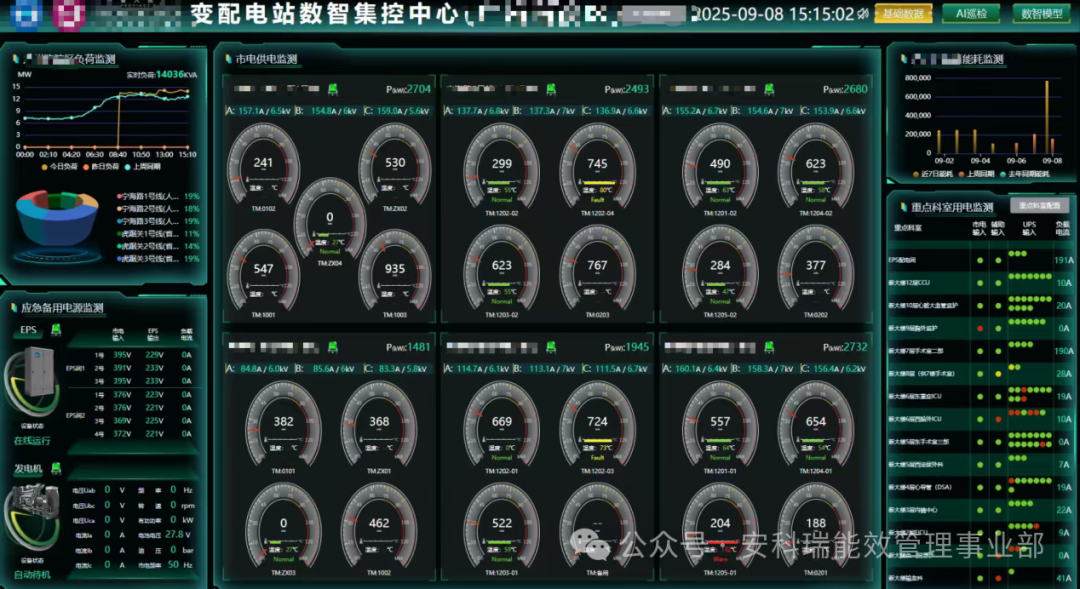The height and width of the screenshot is (589, 1080).
Task: Open the 数智模型 tab
Action: (x=1038, y=14)
